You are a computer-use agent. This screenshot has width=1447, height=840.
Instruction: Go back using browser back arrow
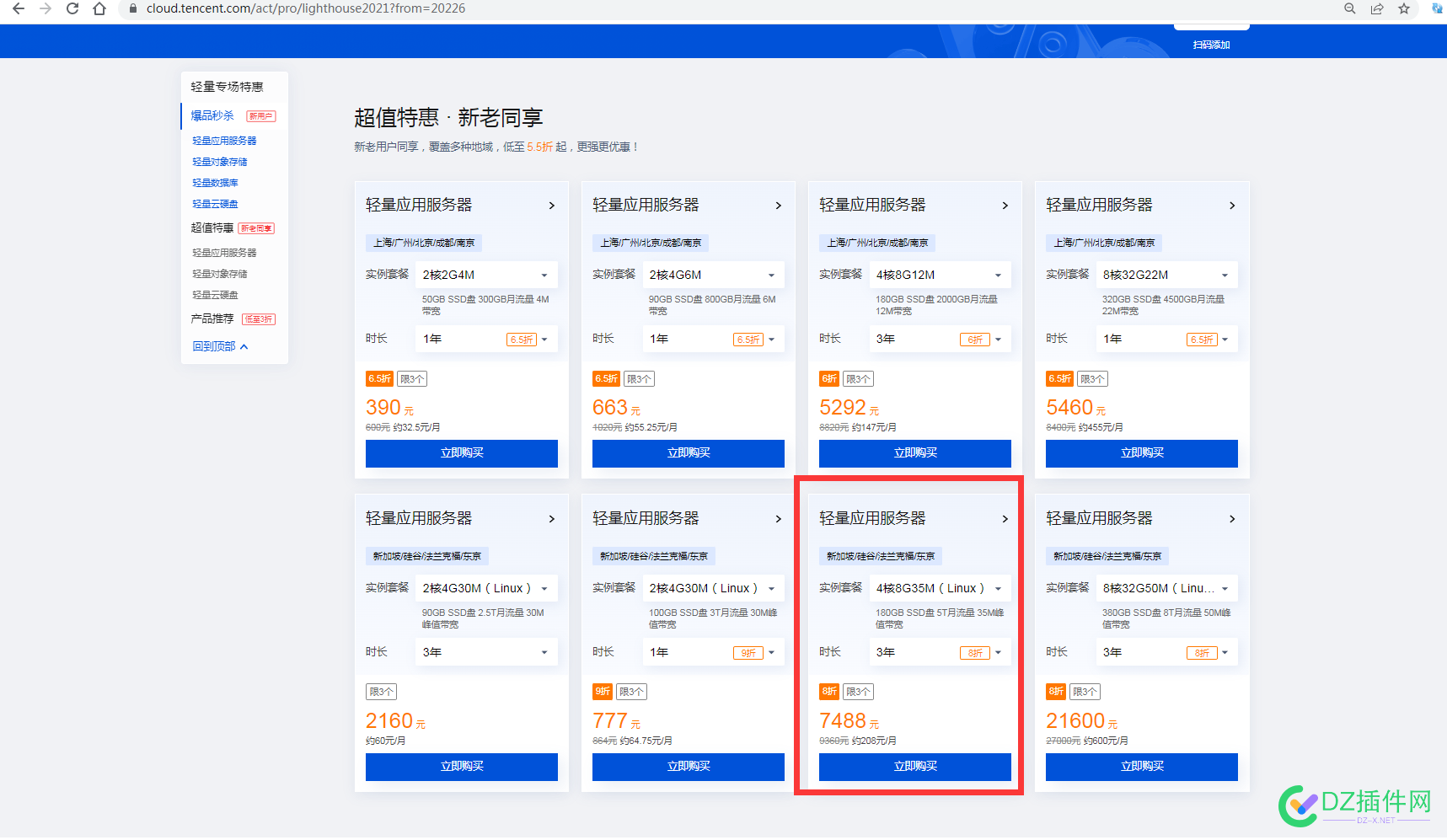pos(19,8)
